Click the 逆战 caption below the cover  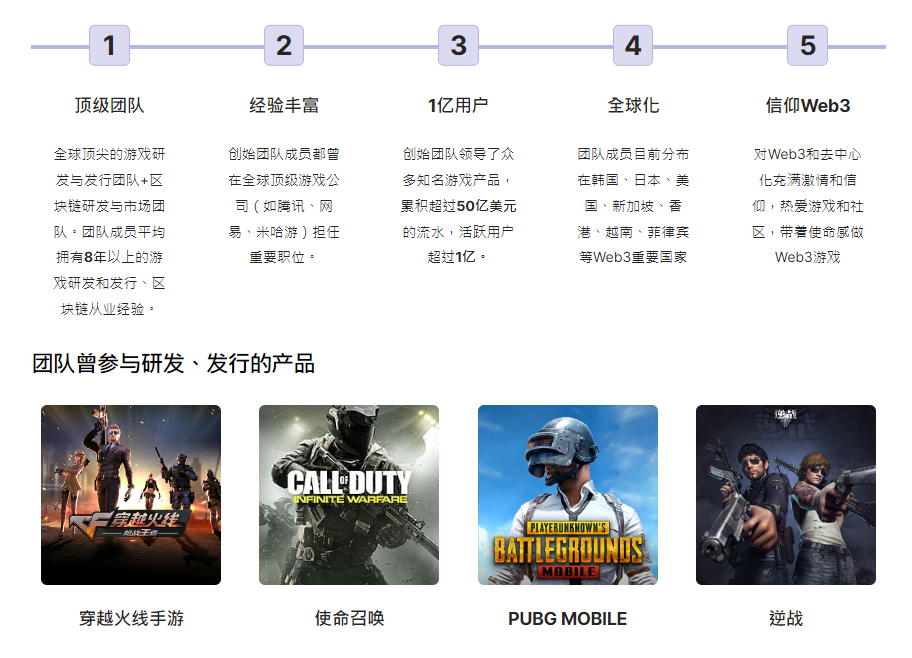click(x=786, y=618)
